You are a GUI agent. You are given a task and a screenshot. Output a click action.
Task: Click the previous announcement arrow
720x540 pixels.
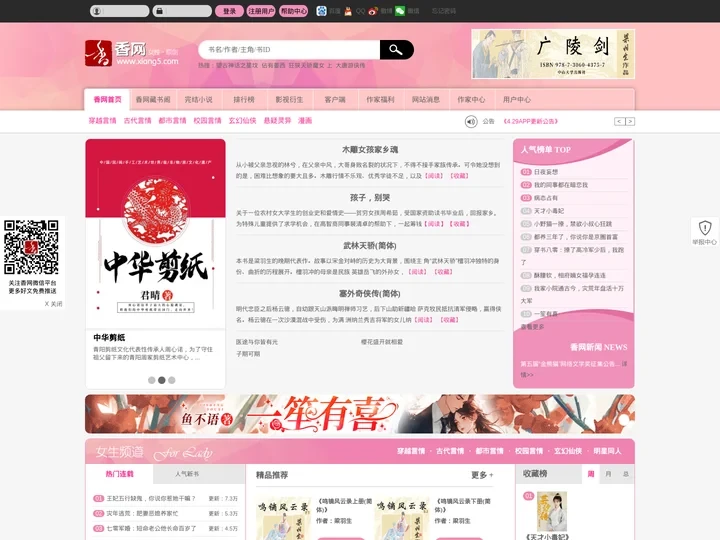pyautogui.click(x=619, y=121)
